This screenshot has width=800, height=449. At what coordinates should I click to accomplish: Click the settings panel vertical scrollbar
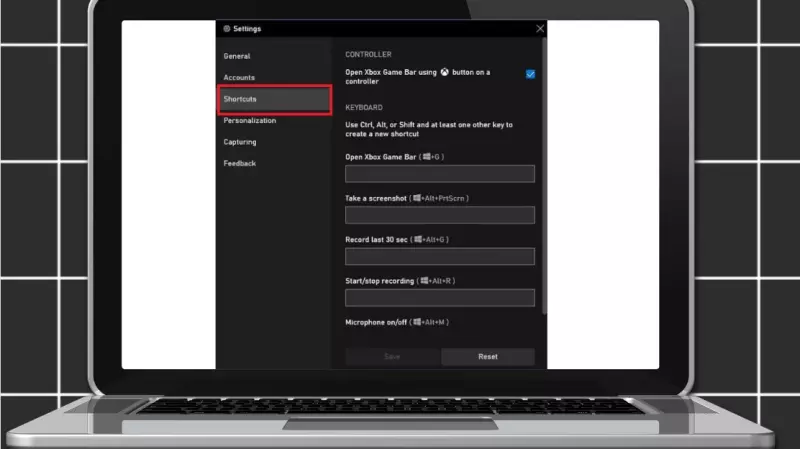click(x=544, y=180)
